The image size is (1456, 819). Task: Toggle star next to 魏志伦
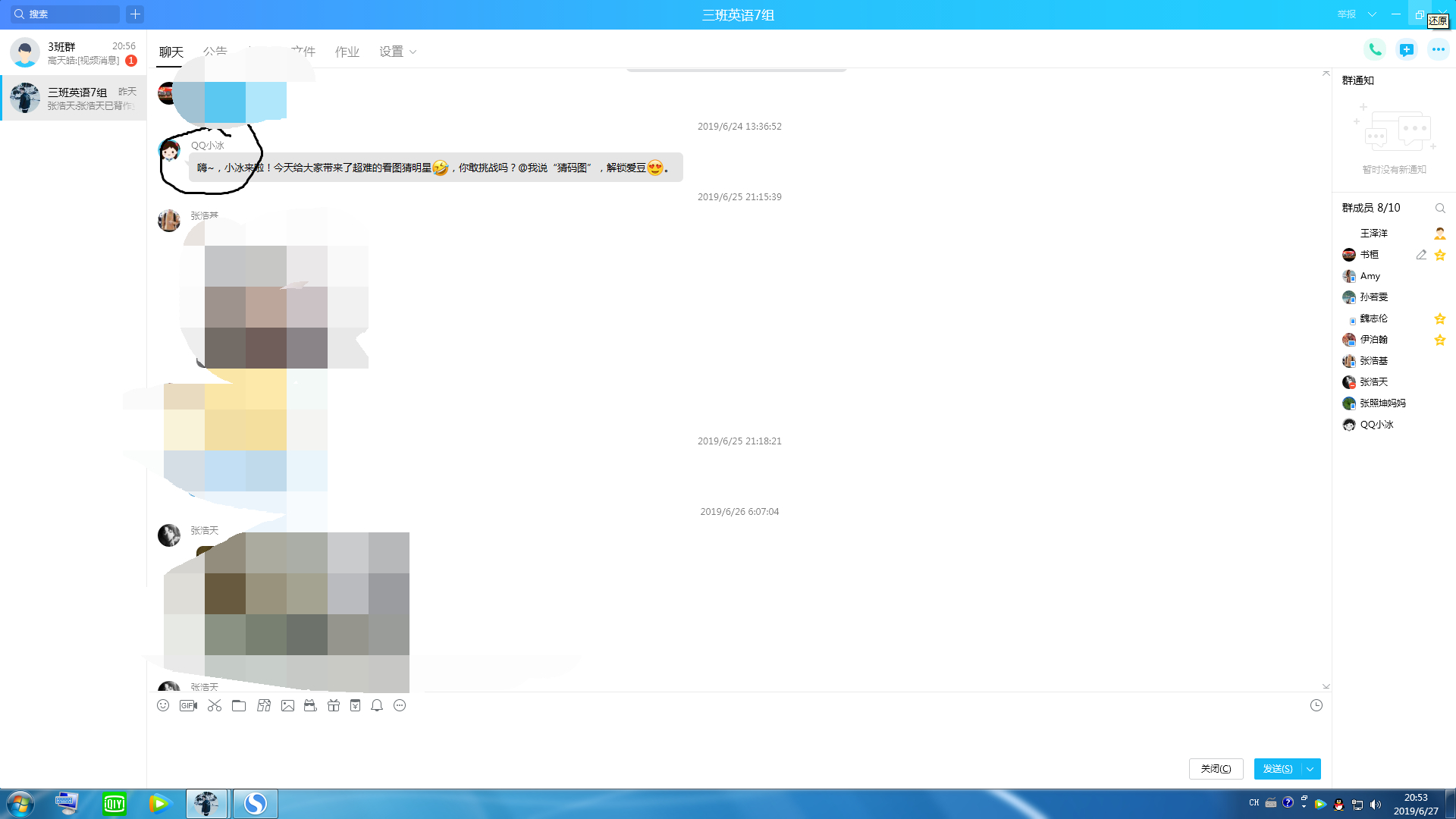pyautogui.click(x=1440, y=318)
